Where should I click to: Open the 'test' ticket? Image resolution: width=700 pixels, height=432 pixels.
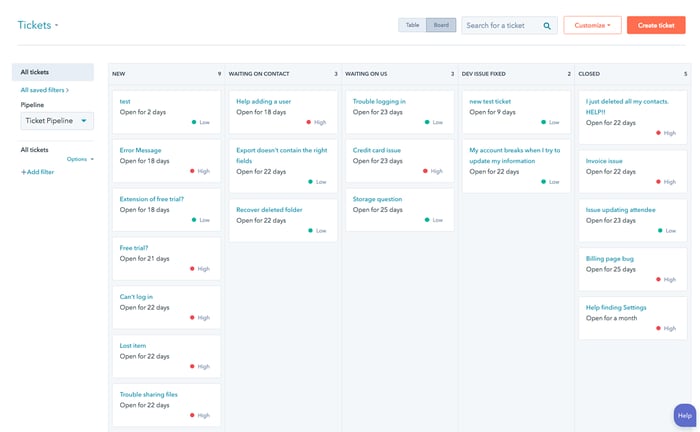coord(125,102)
